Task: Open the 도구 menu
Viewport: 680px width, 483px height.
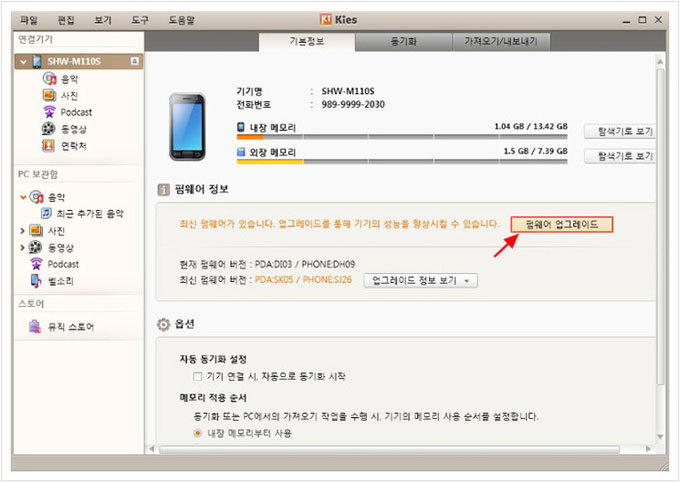Action: 140,20
